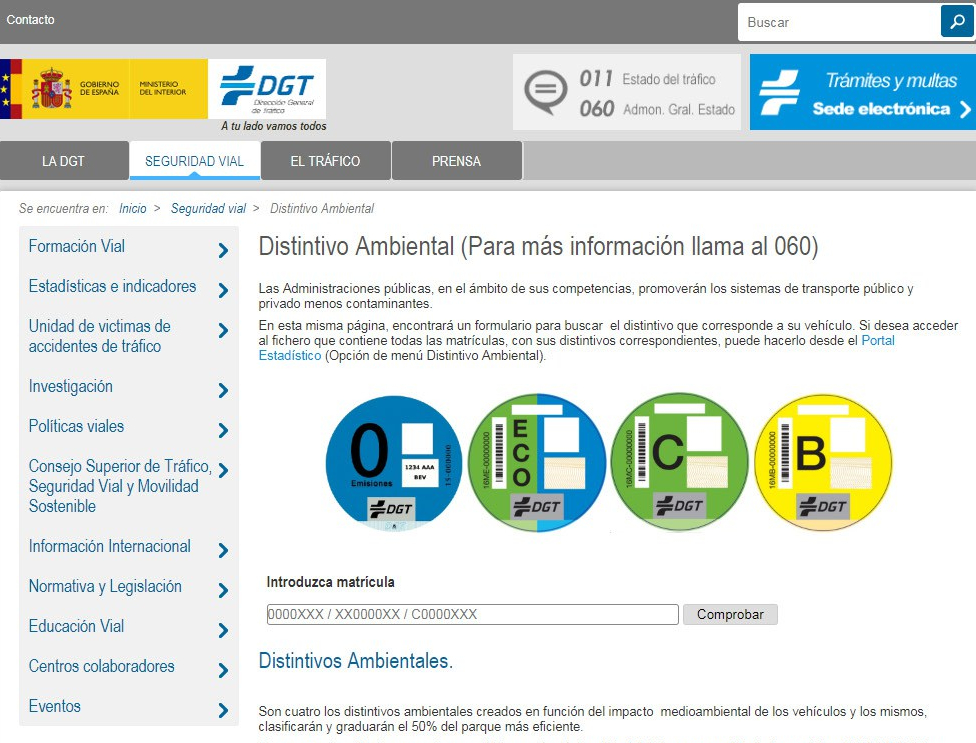Screen dimensions: 976x743
Task: Click the Buscar search field
Action: 839,22
